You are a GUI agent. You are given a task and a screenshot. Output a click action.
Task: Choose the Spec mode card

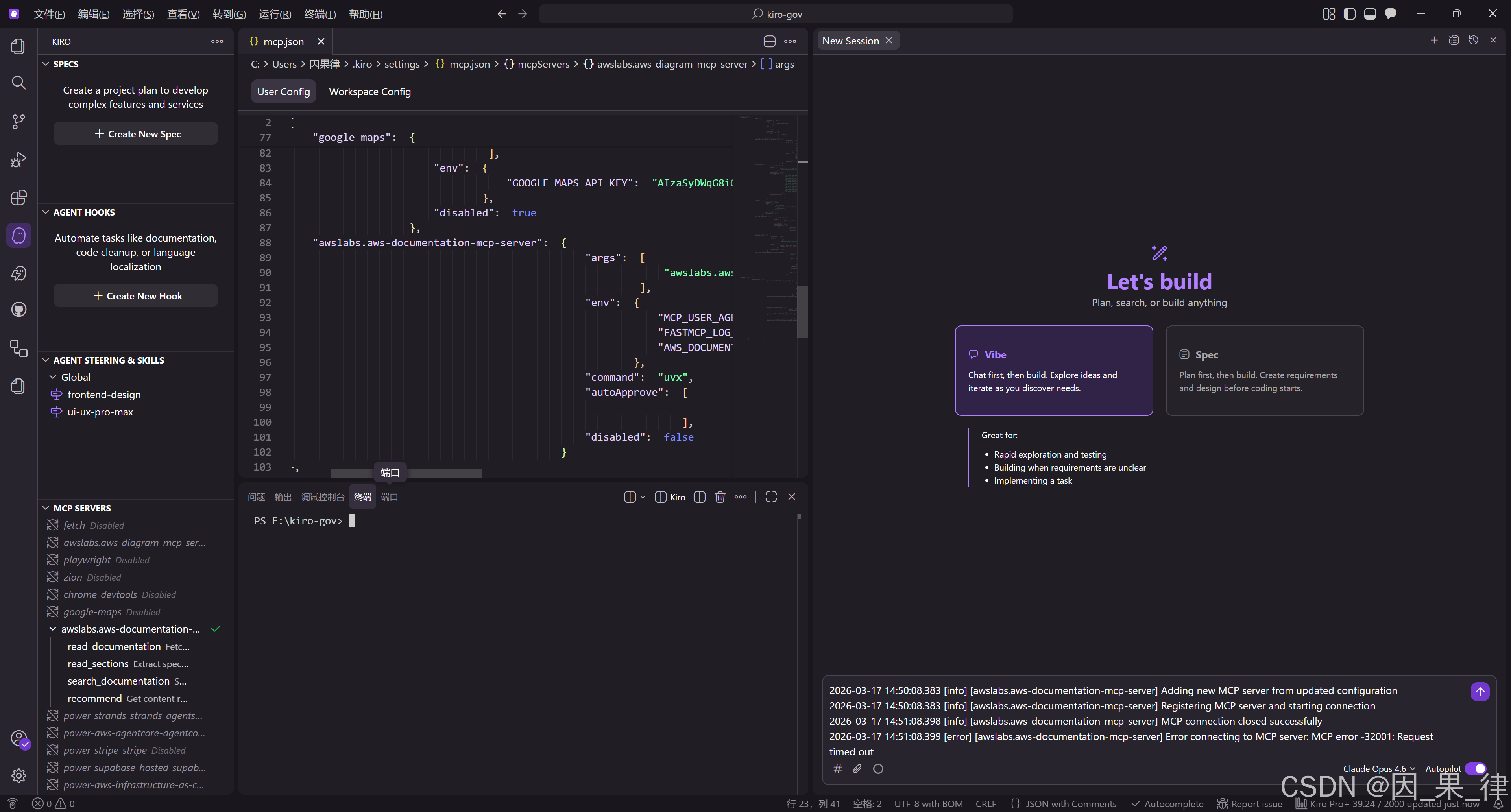click(x=1265, y=371)
